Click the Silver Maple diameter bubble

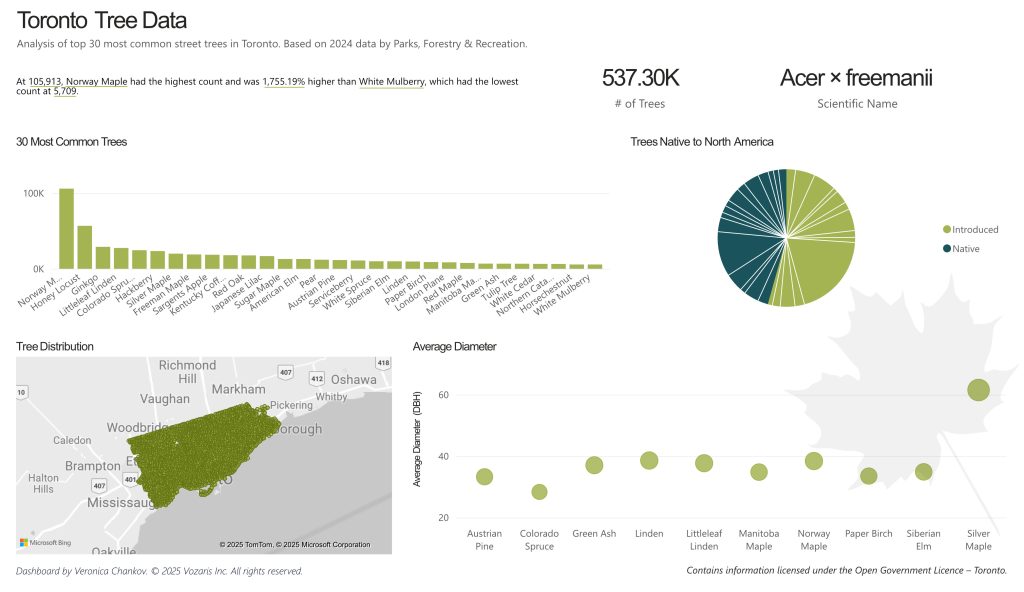[x=978, y=390]
